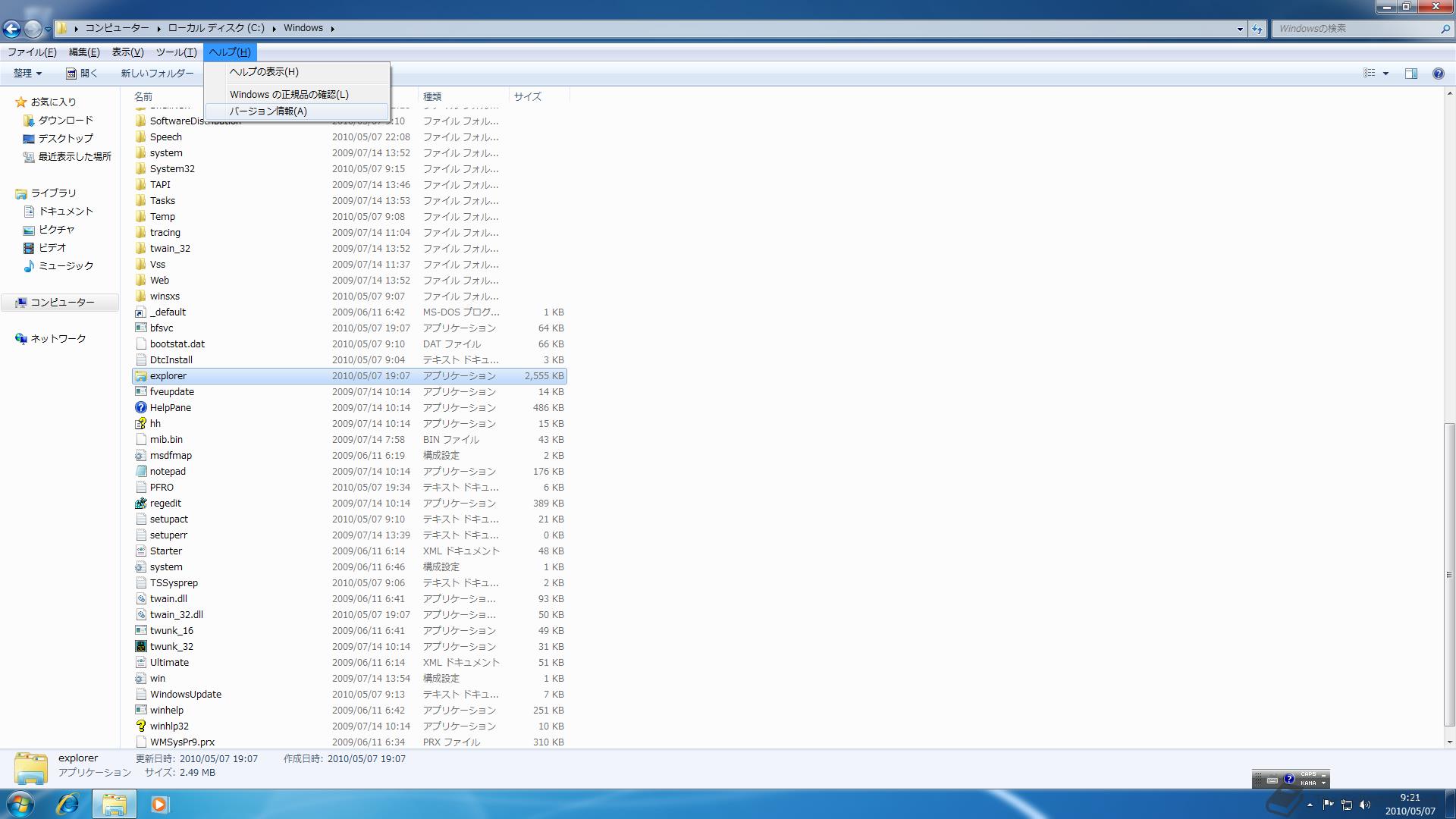Open the Downloads favorite icon
1456x819 pixels.
point(29,121)
